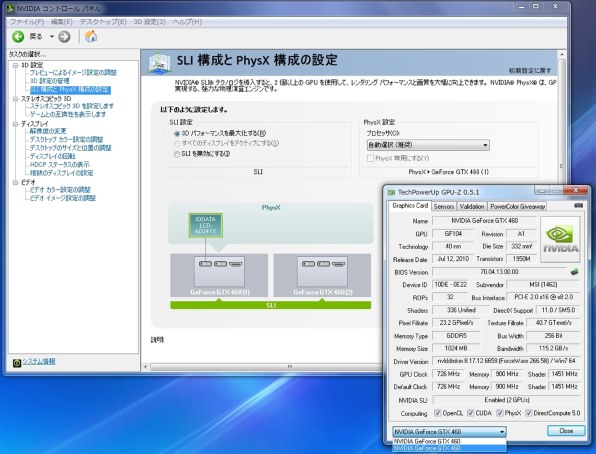Click the BIOS save chip icon
The height and width of the screenshot is (454, 596).
point(574,272)
